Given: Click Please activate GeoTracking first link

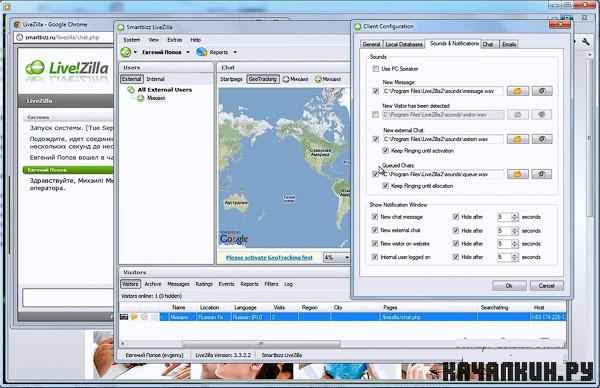Looking at the screenshot, I should [x=269, y=258].
